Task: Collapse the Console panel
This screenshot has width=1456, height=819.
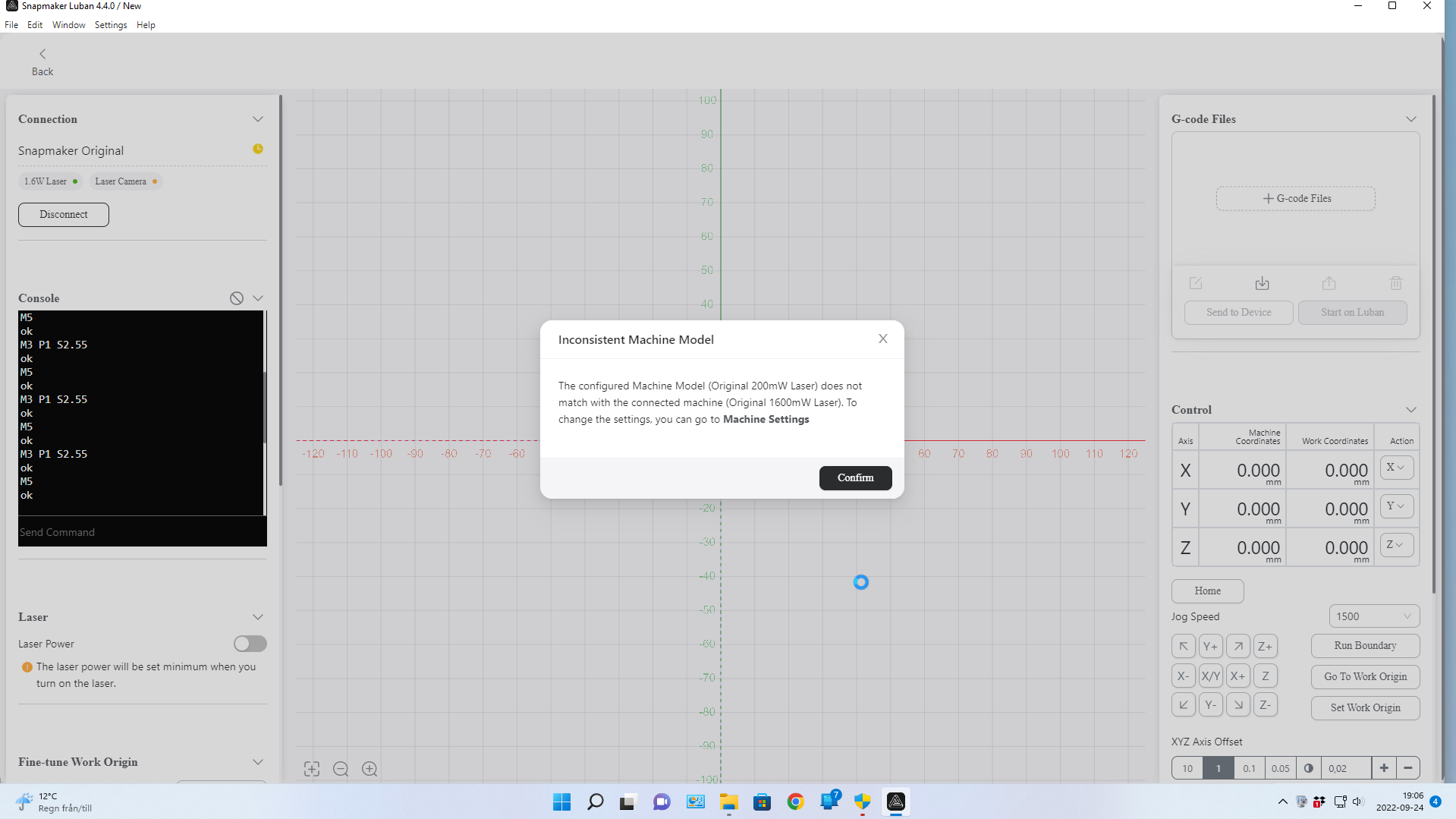Action: [x=258, y=298]
